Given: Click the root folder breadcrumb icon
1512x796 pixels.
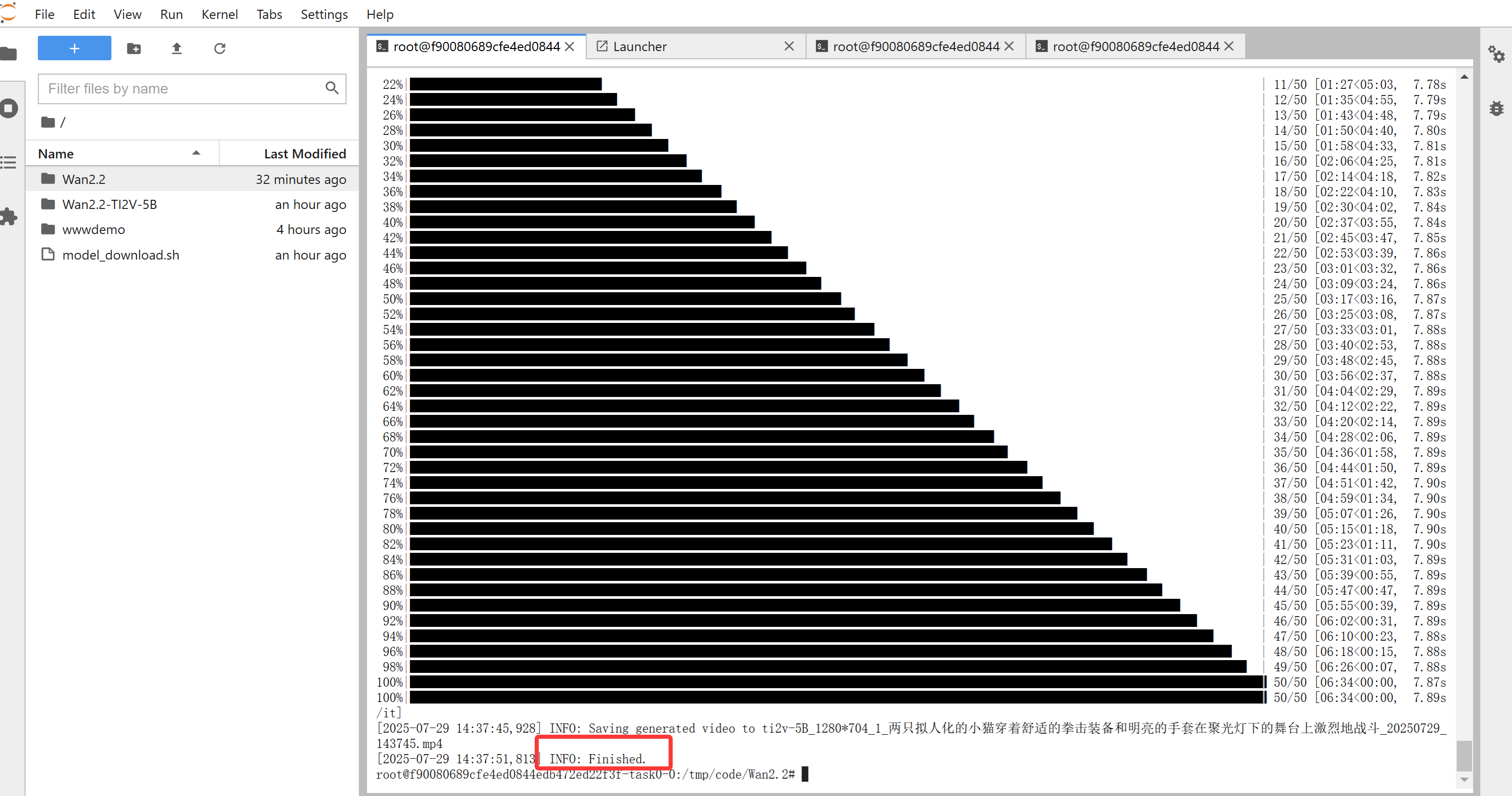Looking at the screenshot, I should 48,122.
